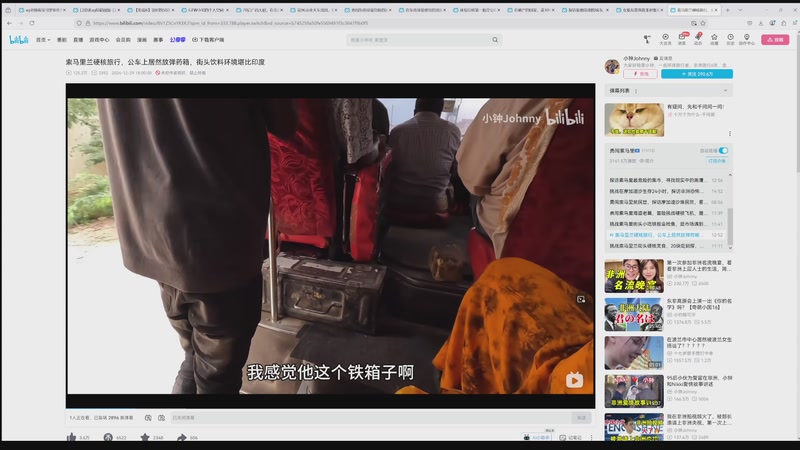Open the 创作中心 creator center icon

click(x=746, y=39)
